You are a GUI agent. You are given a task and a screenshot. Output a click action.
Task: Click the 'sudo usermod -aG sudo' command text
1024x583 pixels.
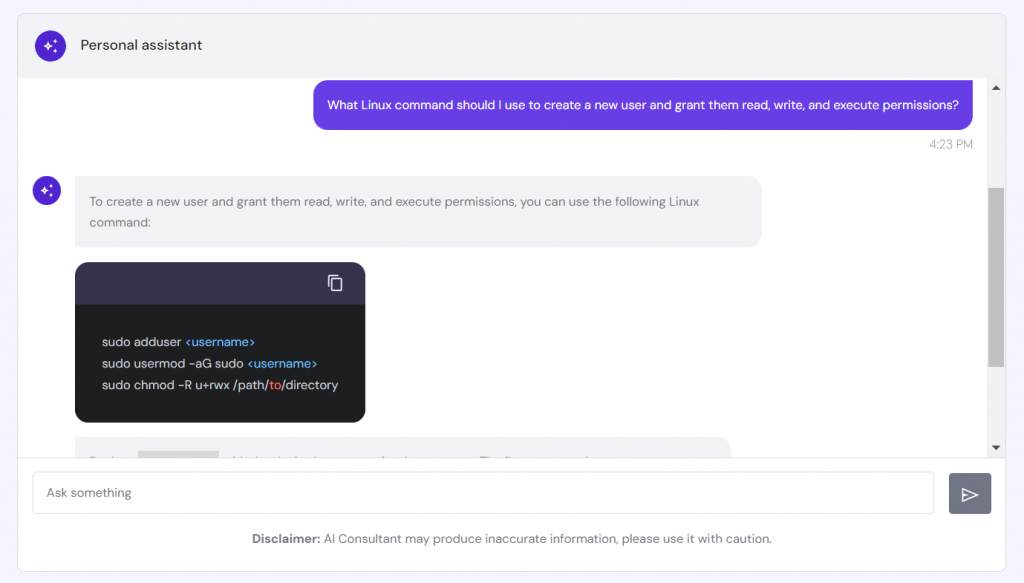click(172, 364)
